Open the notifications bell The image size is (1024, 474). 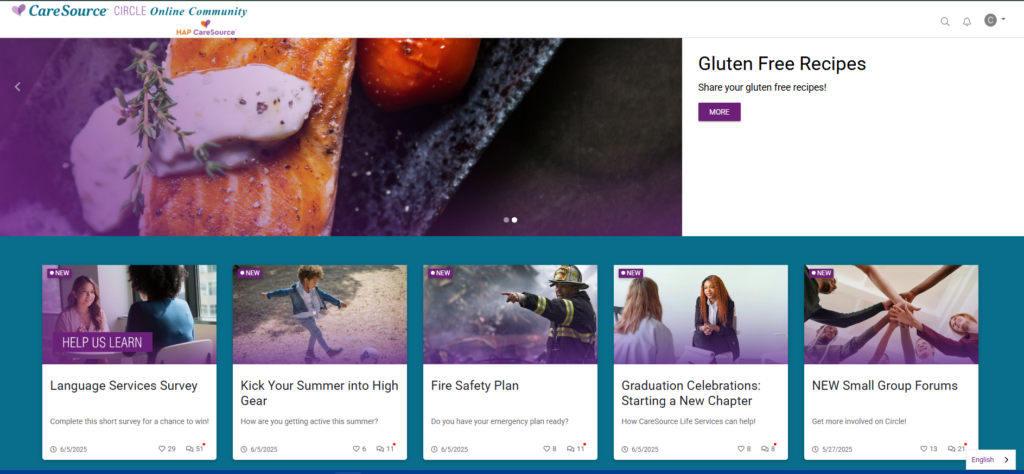(967, 21)
